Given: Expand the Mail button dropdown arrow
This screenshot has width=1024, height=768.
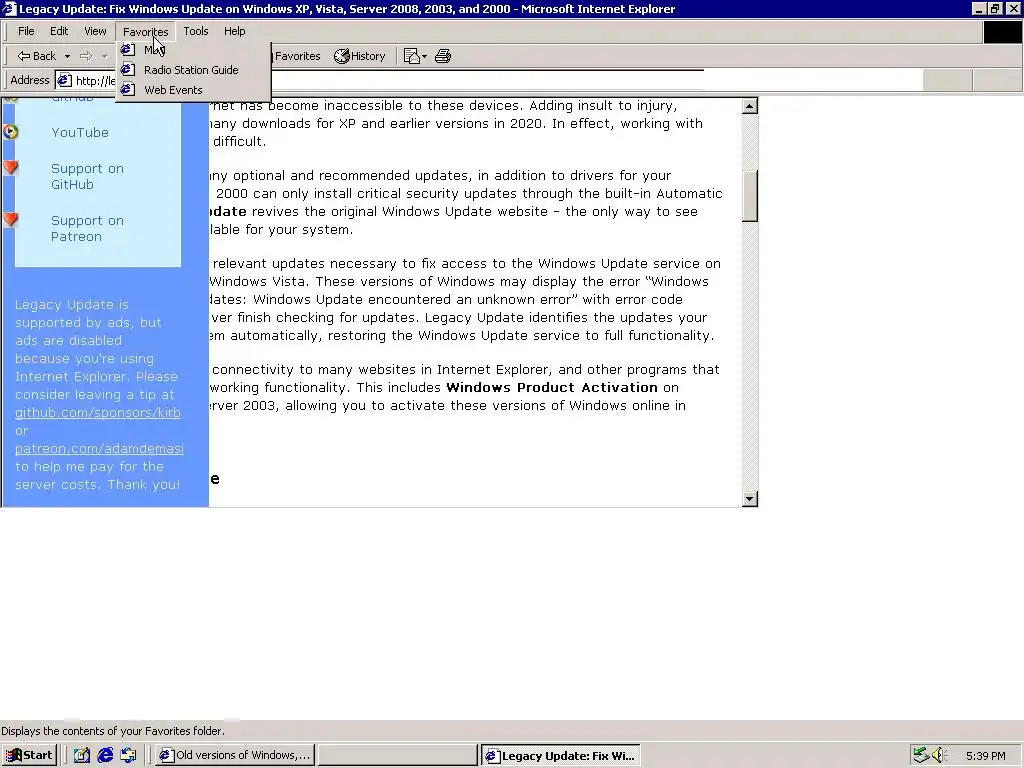Looking at the screenshot, I should tap(424, 56).
